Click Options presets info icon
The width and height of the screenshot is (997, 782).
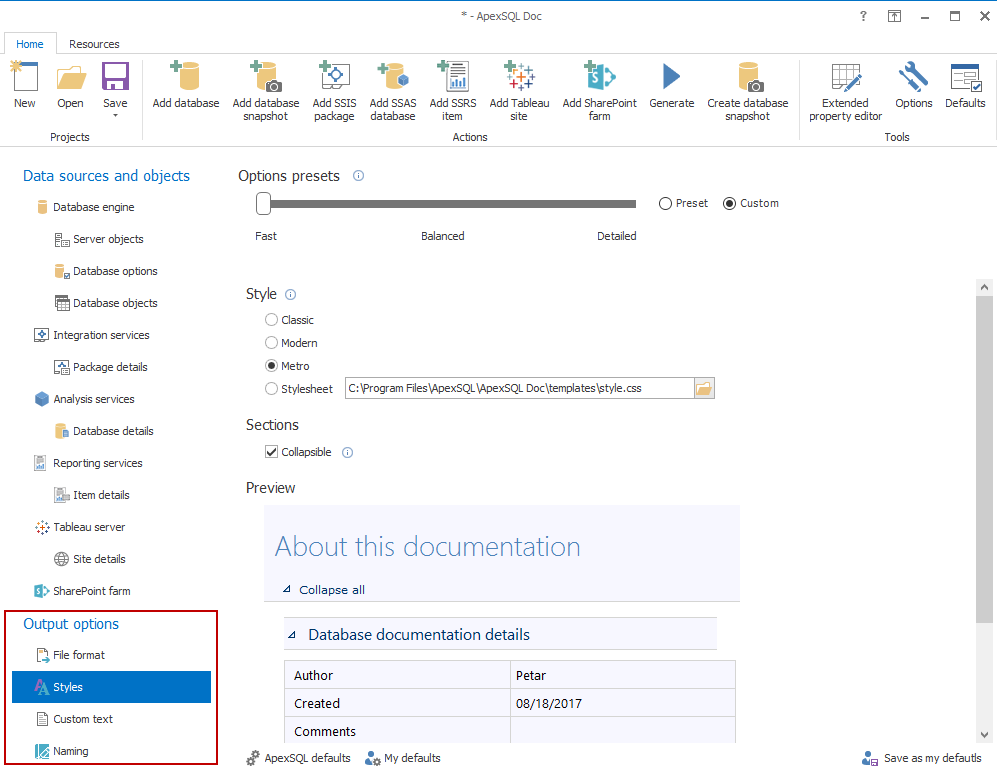tap(359, 175)
